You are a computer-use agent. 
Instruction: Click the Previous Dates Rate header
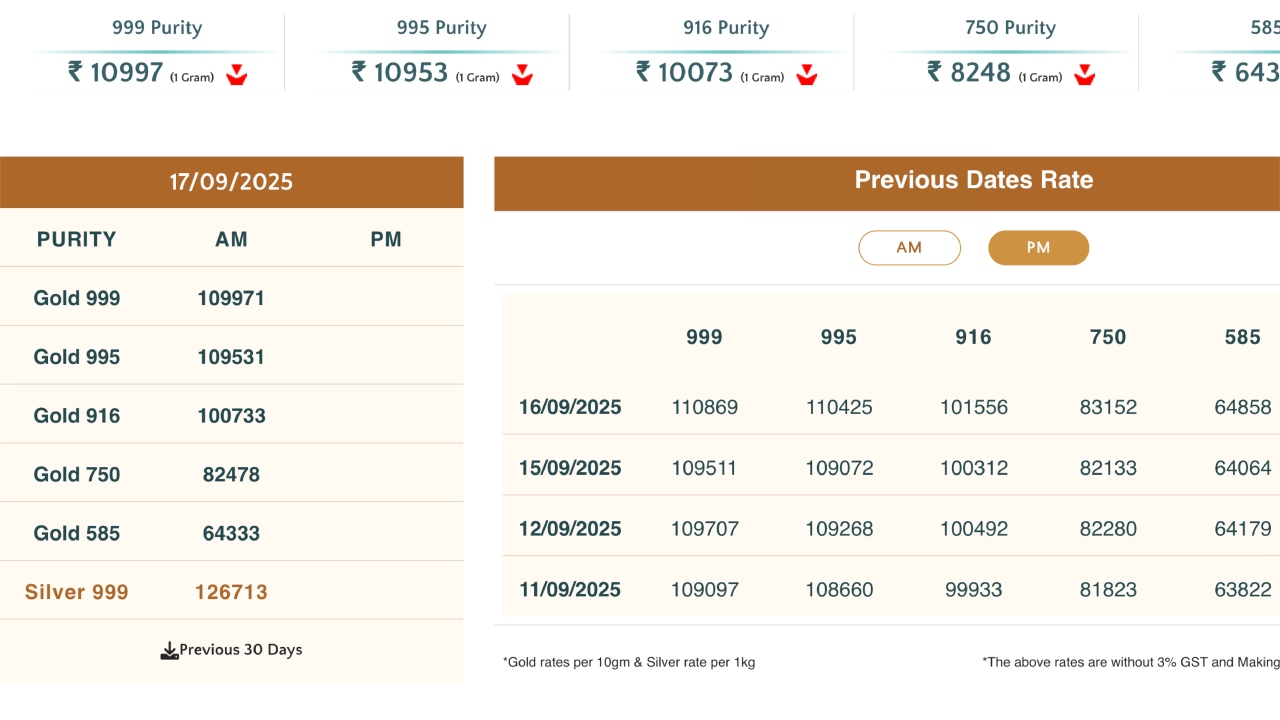click(x=973, y=181)
